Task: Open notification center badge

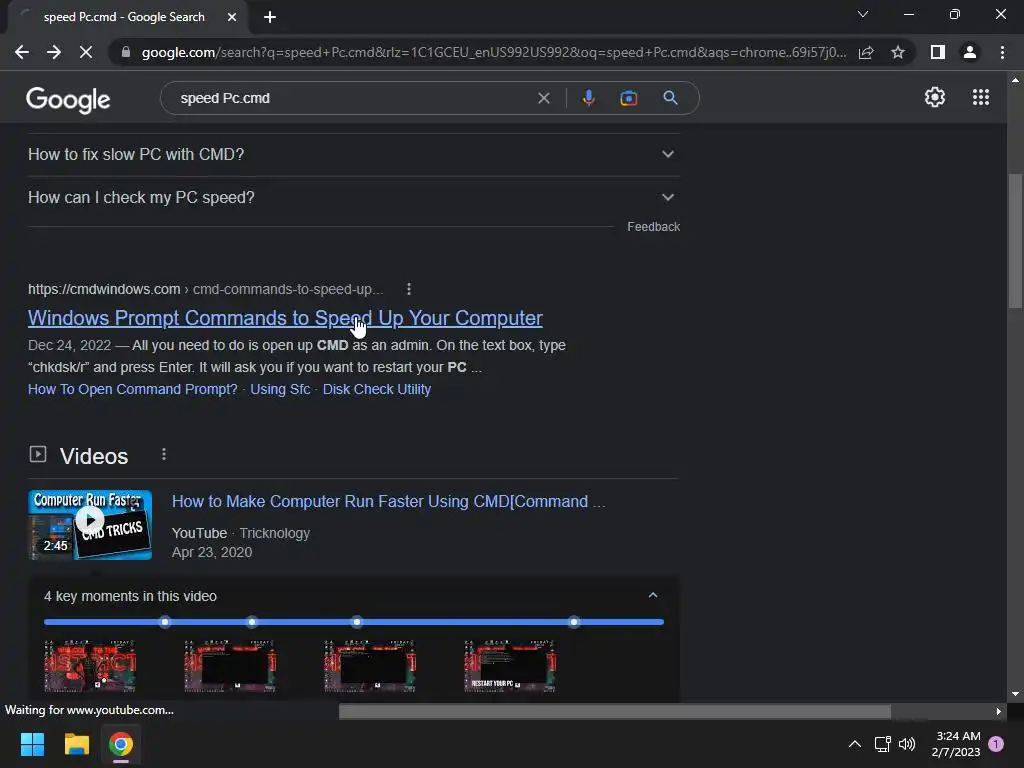Action: (996, 744)
